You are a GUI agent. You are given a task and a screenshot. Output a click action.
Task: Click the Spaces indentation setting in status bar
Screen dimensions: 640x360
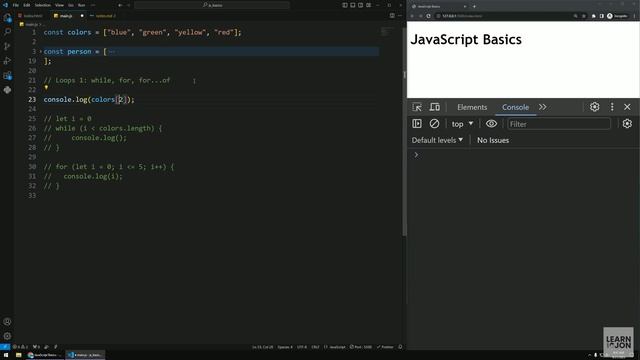click(285, 347)
